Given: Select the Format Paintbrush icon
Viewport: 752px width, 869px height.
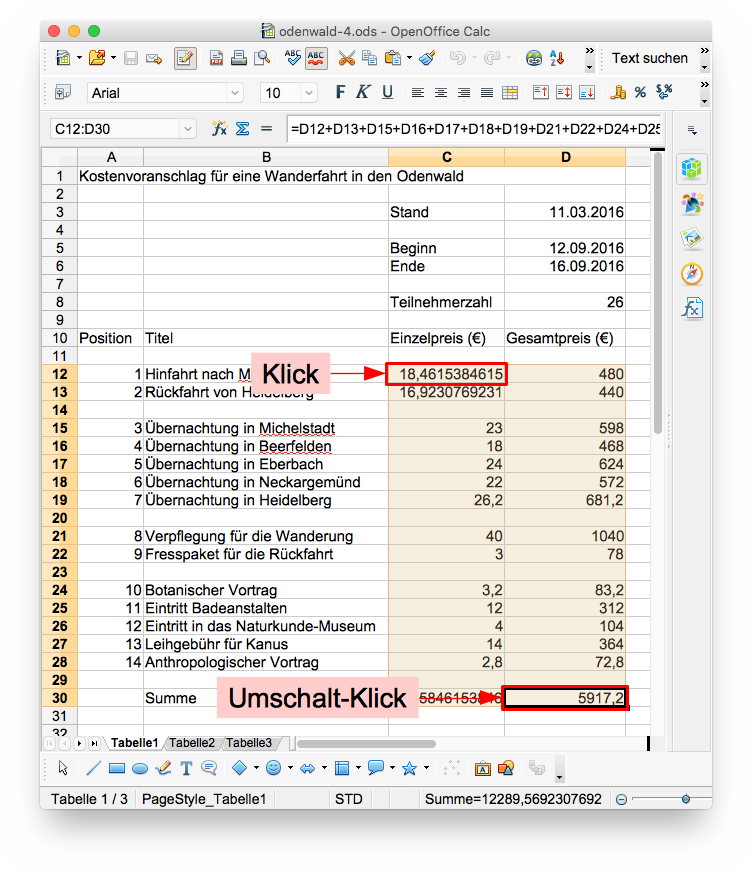Looking at the screenshot, I should (427, 58).
